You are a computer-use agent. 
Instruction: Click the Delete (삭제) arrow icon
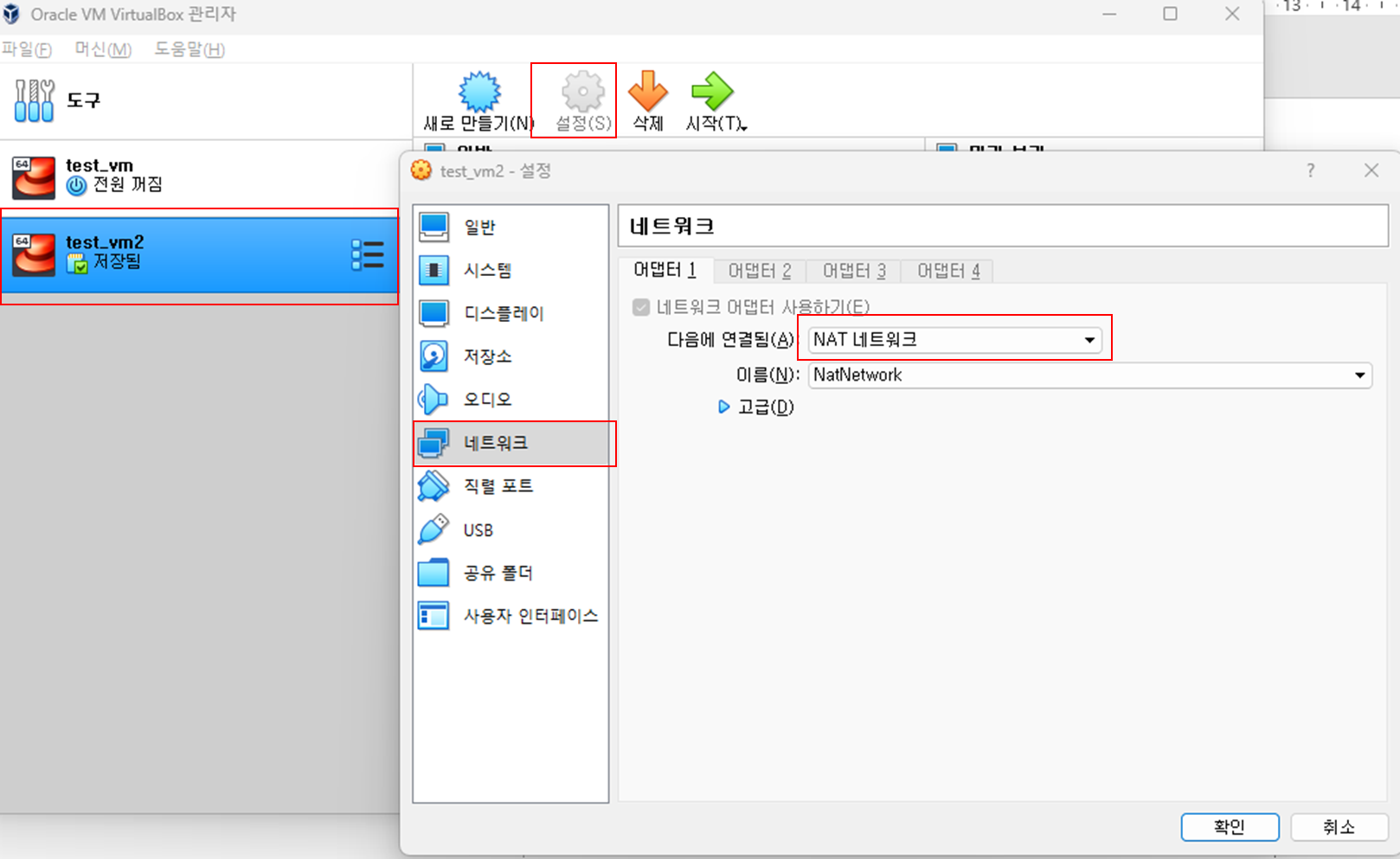point(648,92)
